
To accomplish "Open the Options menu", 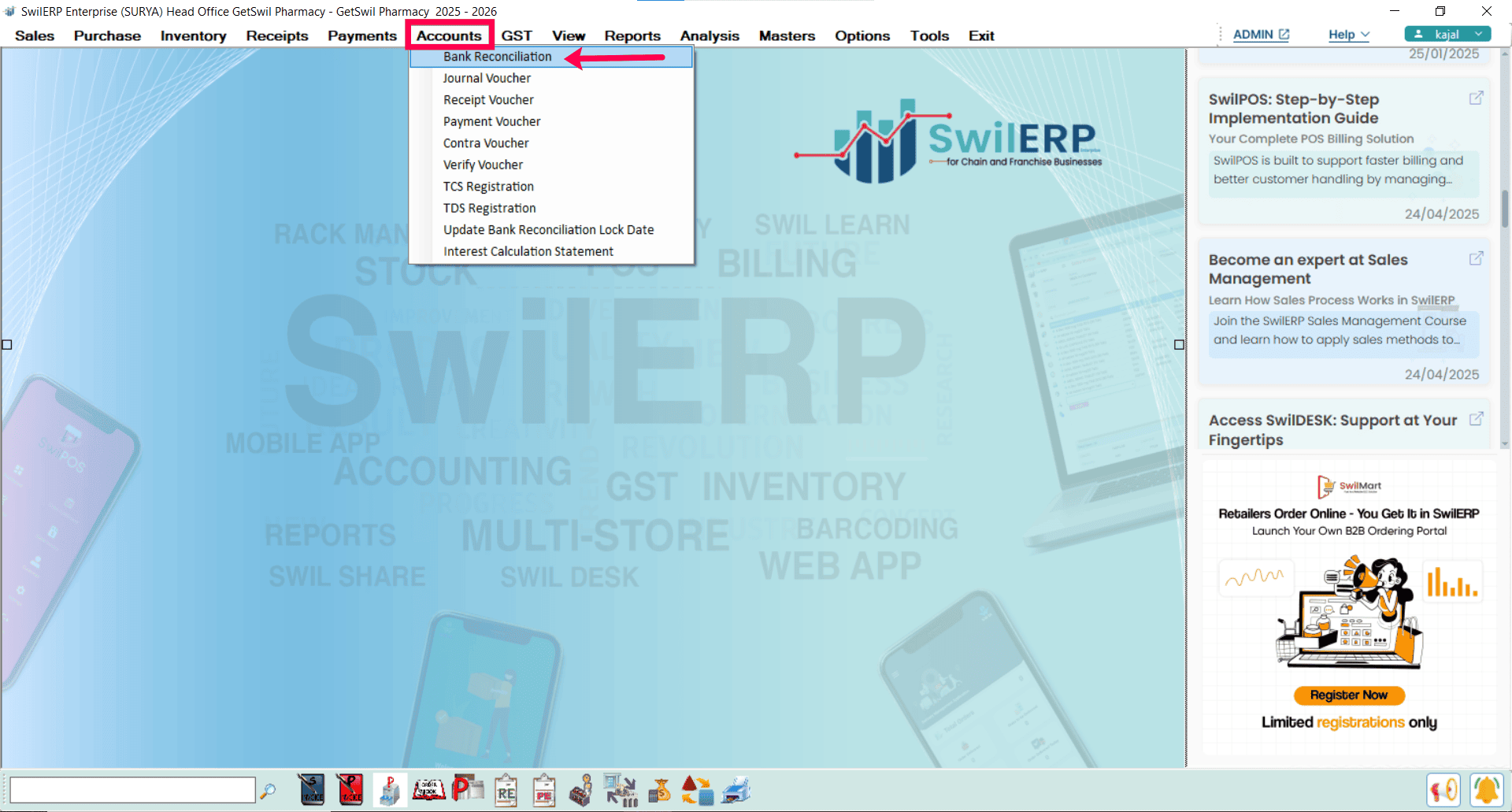I will [862, 35].
